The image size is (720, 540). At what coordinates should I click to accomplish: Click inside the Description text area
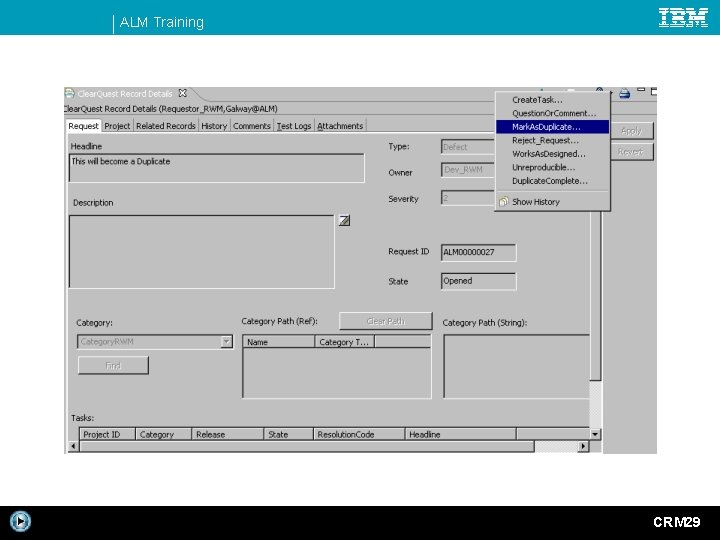202,252
